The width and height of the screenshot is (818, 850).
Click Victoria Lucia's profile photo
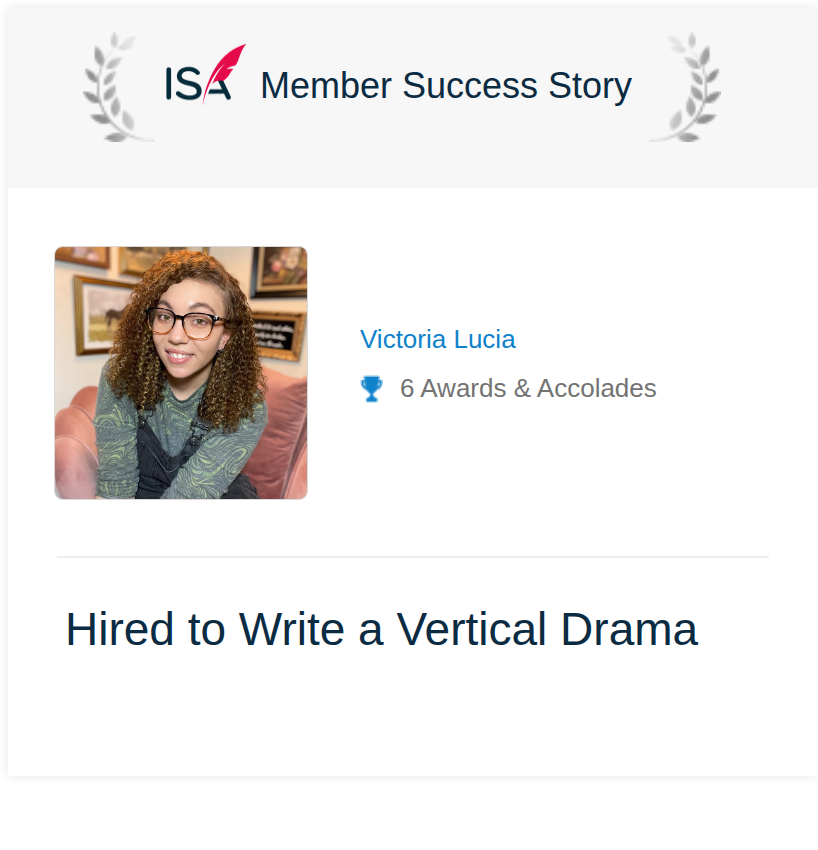181,373
